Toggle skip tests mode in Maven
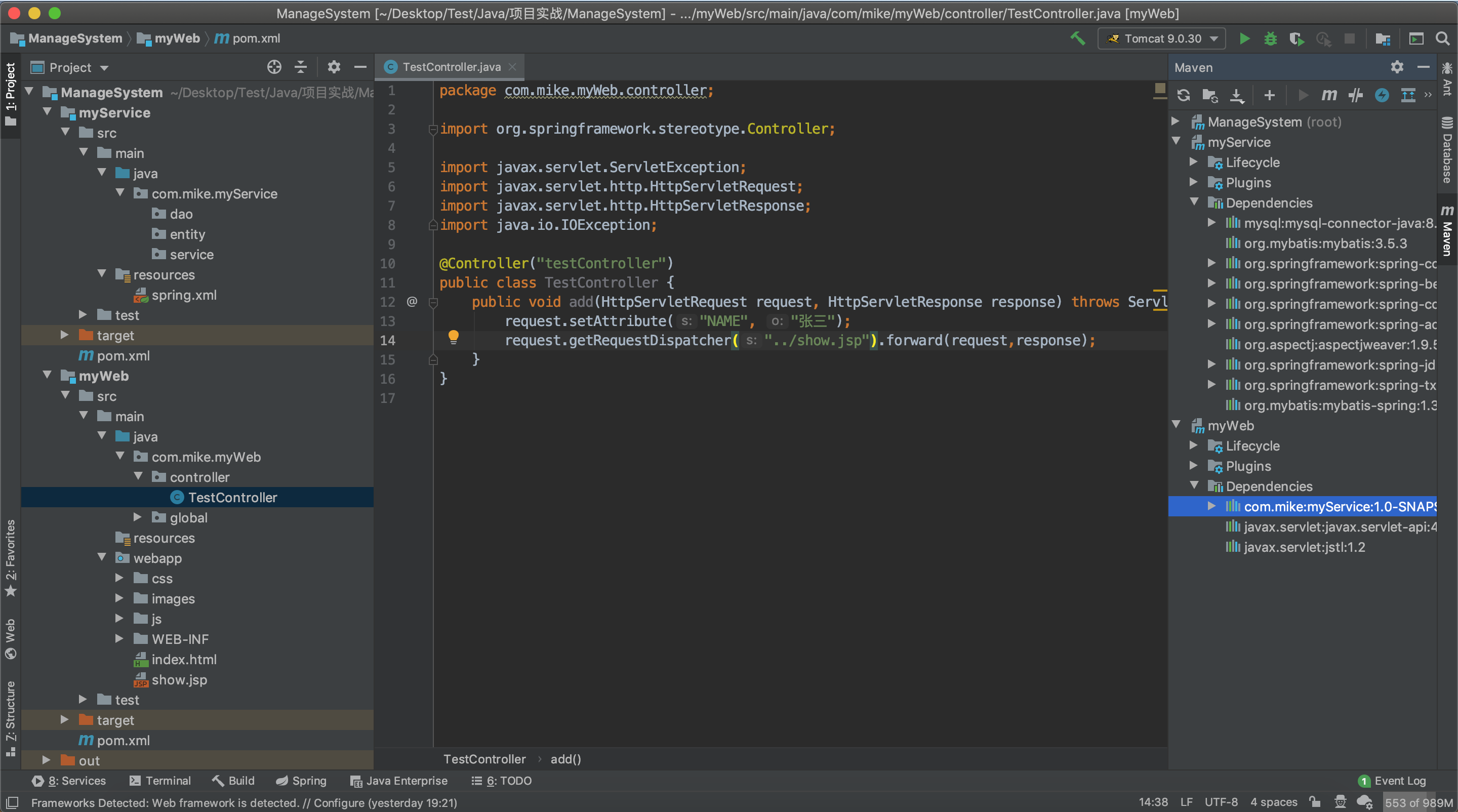This screenshot has width=1458, height=812. click(x=1382, y=95)
